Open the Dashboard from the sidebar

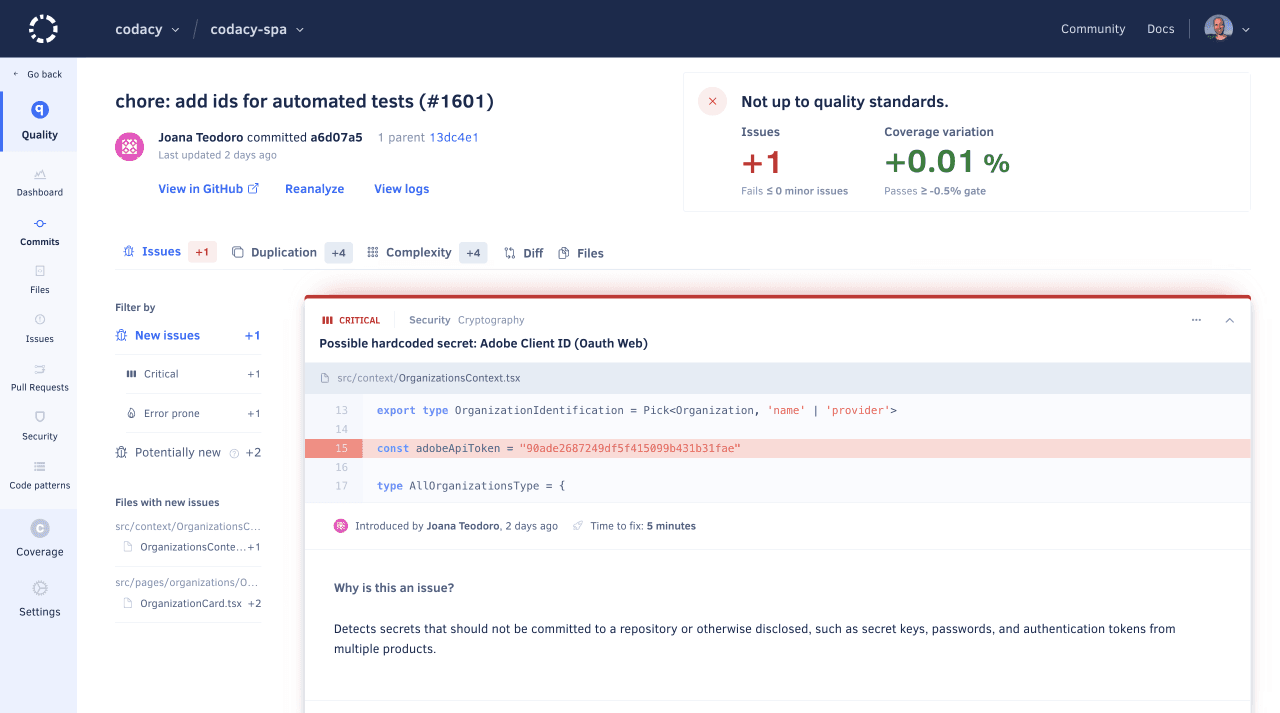tap(39, 183)
